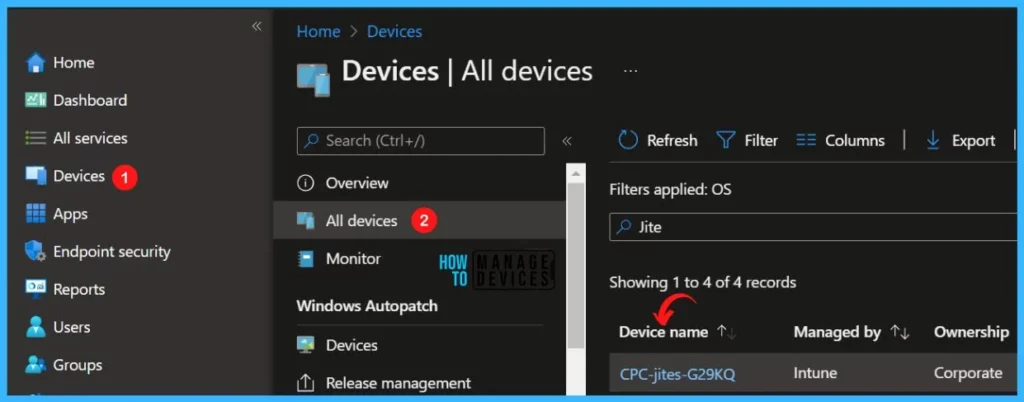Click the All services list icon
The width and height of the screenshot is (1024, 402).
35,138
